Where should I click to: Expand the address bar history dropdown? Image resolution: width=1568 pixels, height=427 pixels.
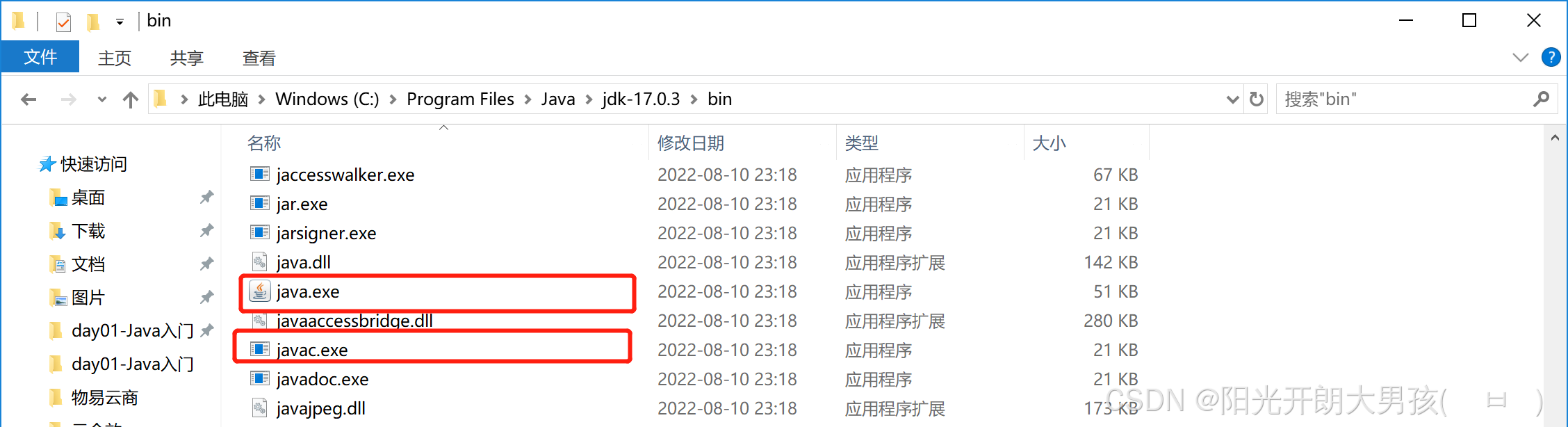(x=1233, y=99)
